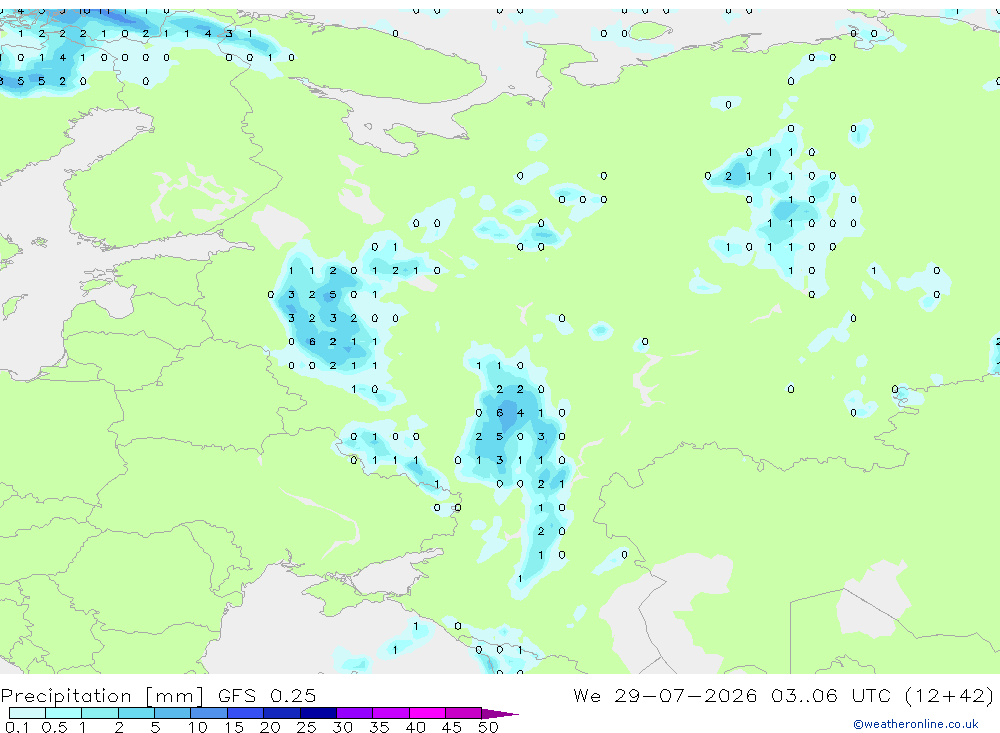Select the 30–35 mm violet legend swatch
The height and width of the screenshot is (733, 1000).
[354, 713]
